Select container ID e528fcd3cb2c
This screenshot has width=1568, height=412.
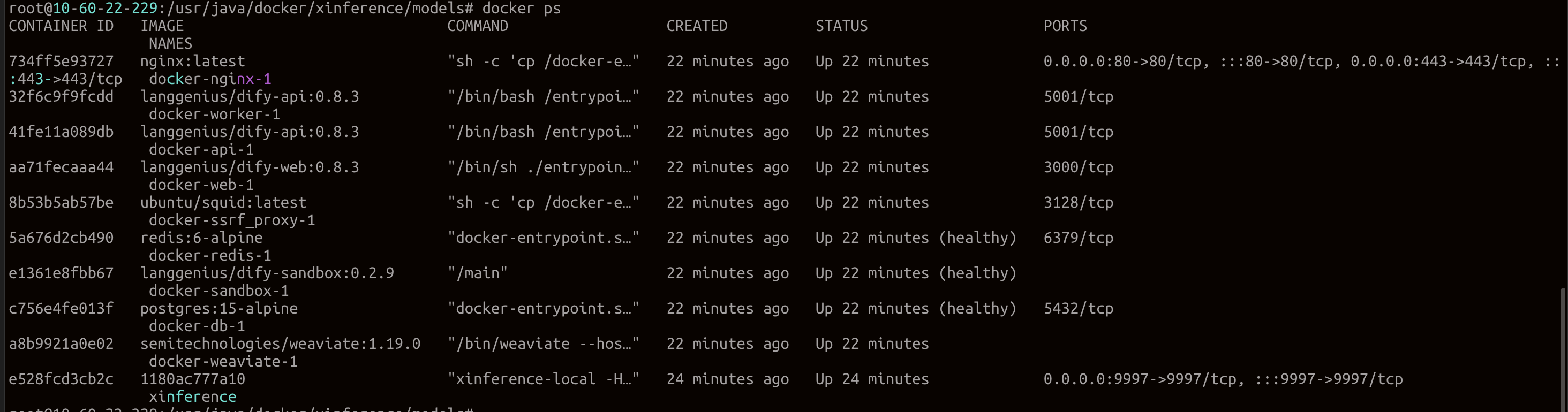click(x=61, y=379)
